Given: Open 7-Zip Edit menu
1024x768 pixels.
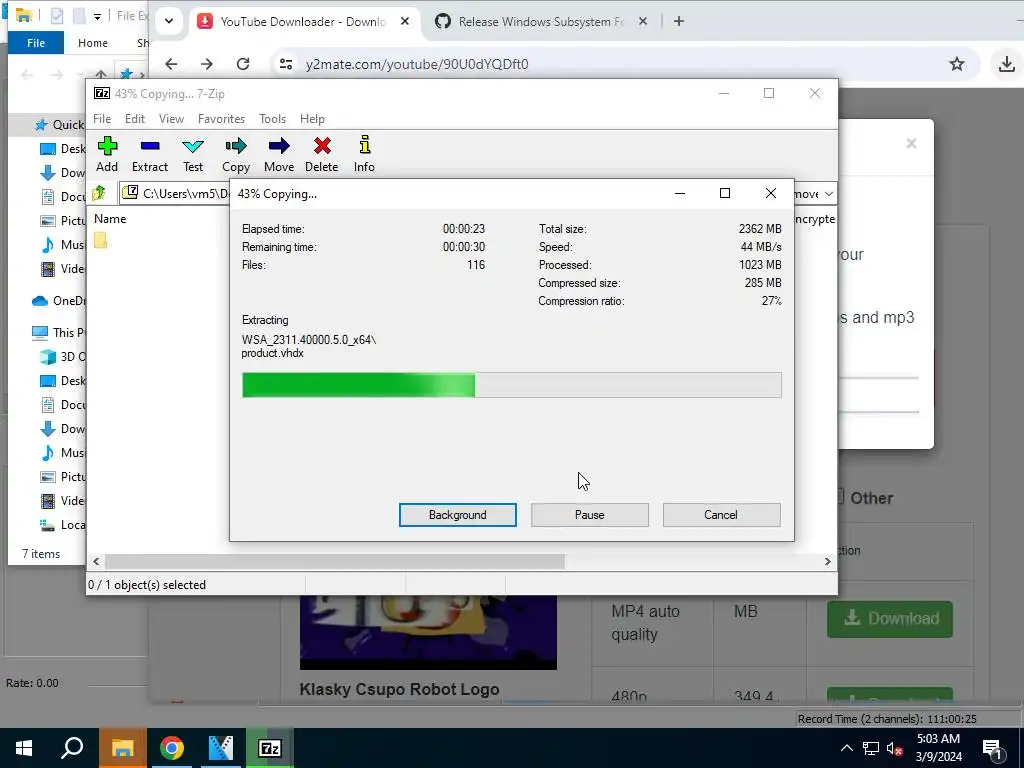Looking at the screenshot, I should coord(135,119).
